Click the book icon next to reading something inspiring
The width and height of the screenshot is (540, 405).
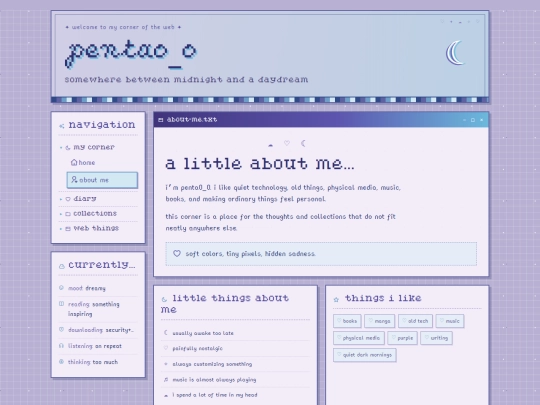pos(61,304)
